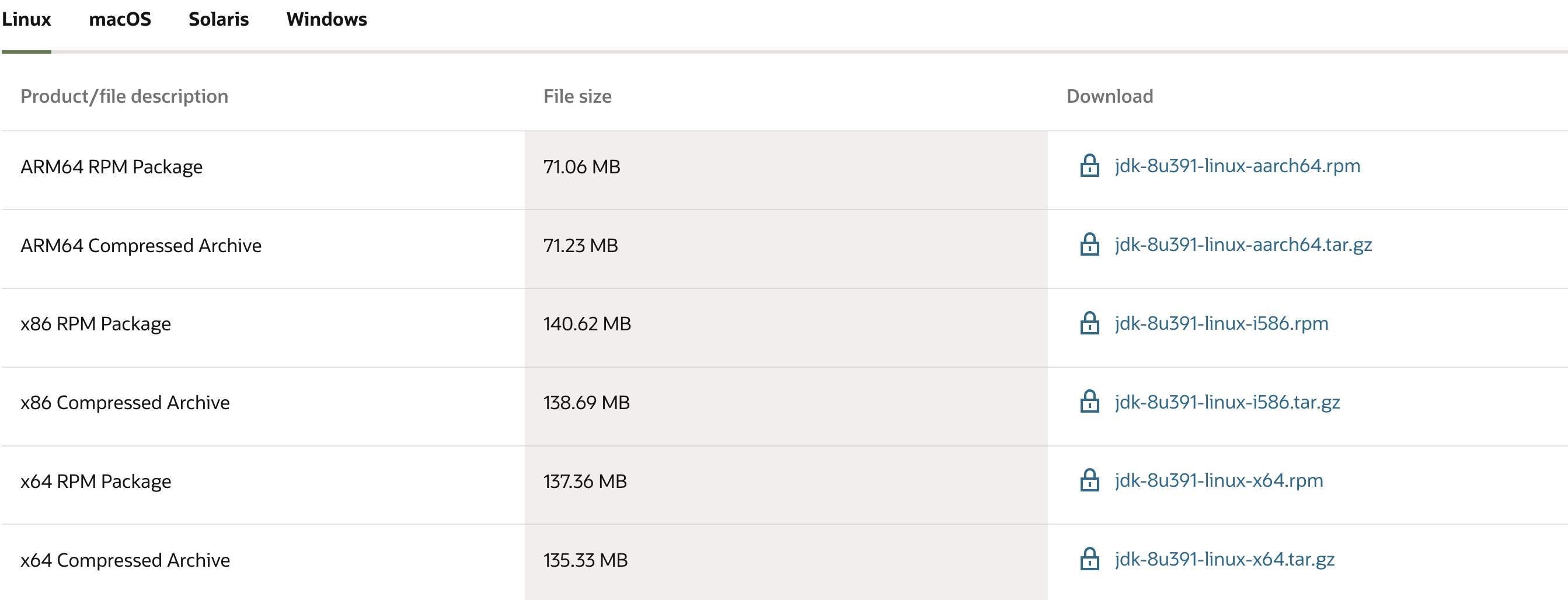This screenshot has height=600, width=1568.
Task: Download jdk-8u391-linux-i586.rpm link
Action: click(1221, 323)
